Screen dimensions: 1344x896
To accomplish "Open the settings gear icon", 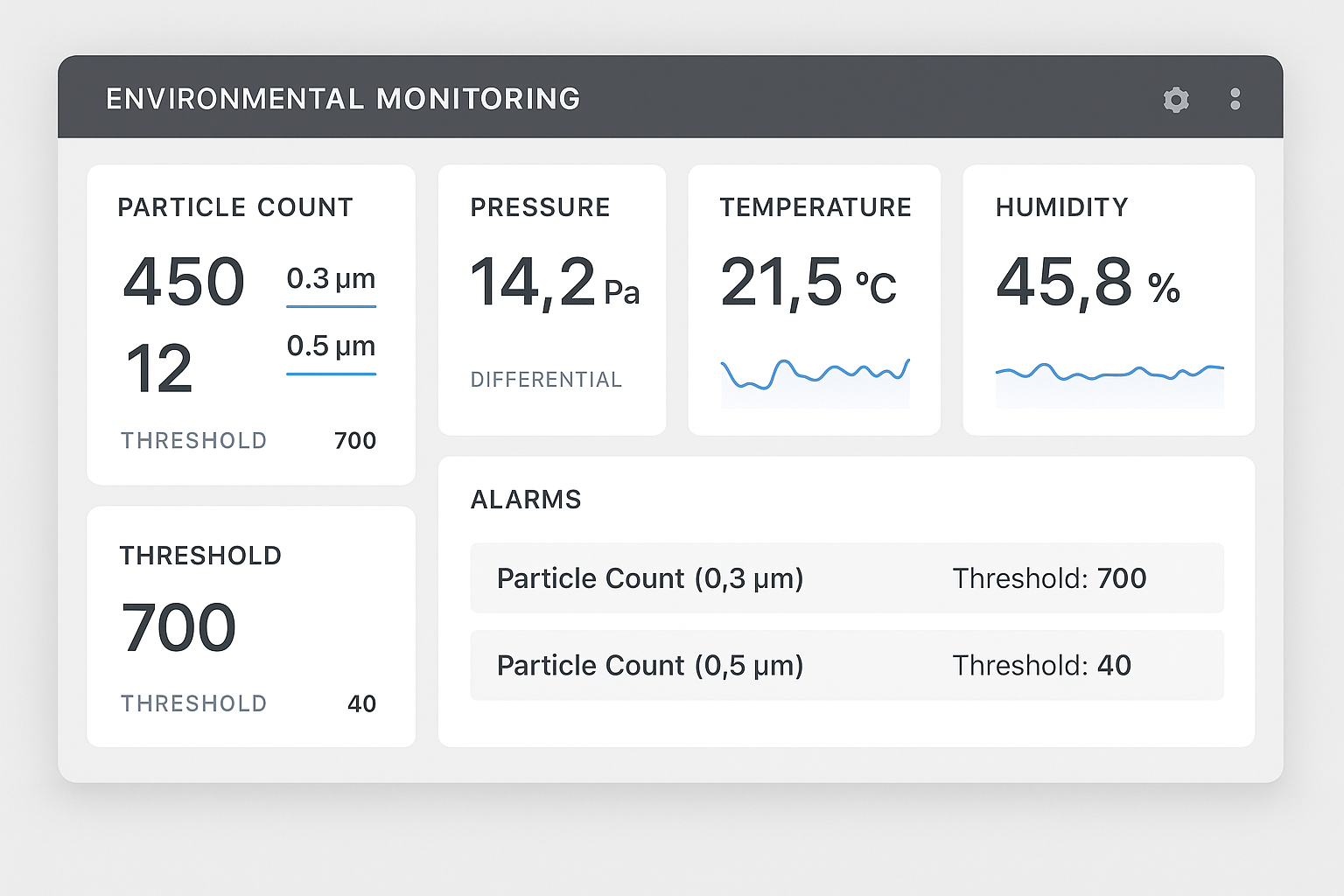I will click(1176, 100).
